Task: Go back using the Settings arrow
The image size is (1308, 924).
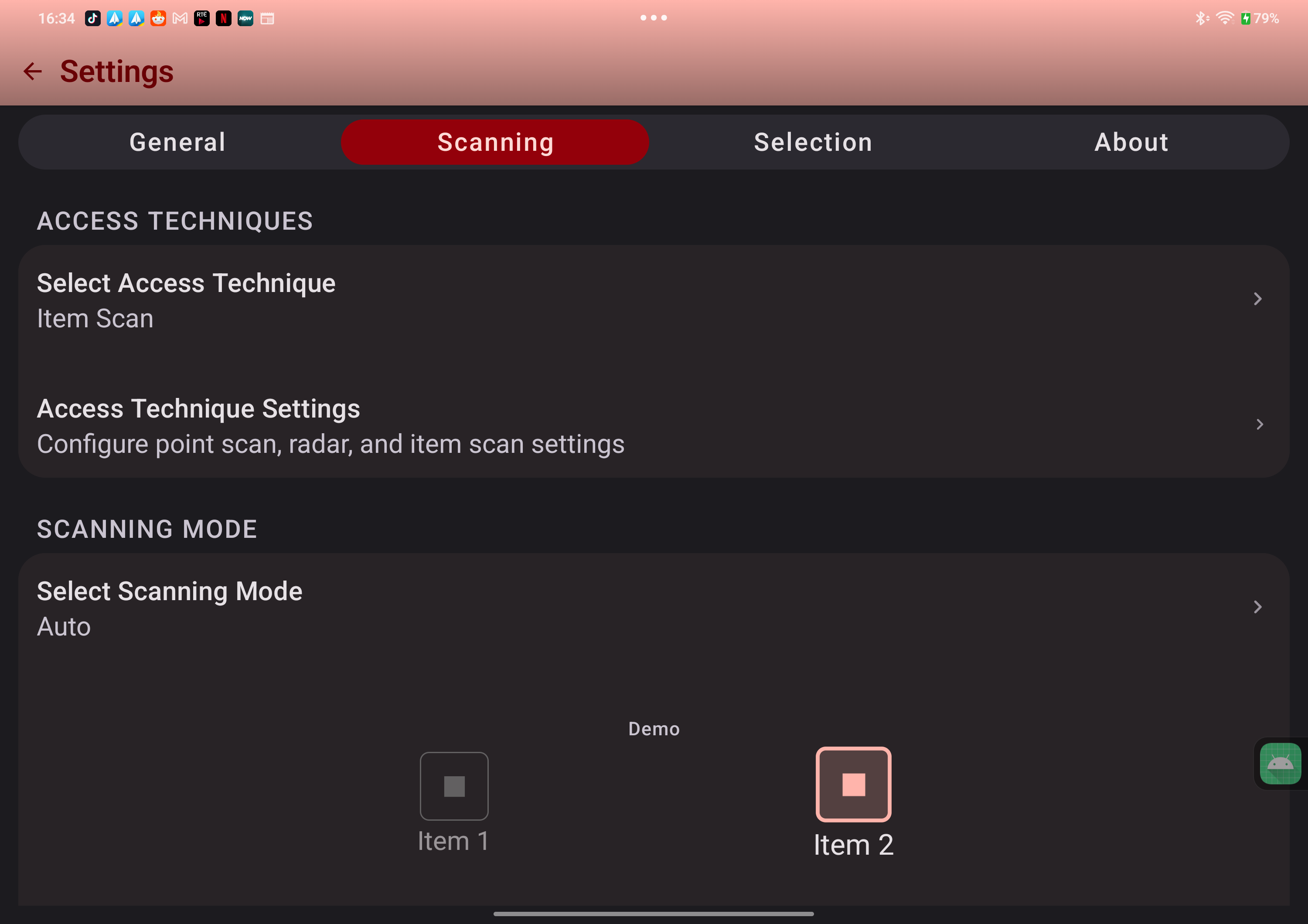Action: coord(32,71)
